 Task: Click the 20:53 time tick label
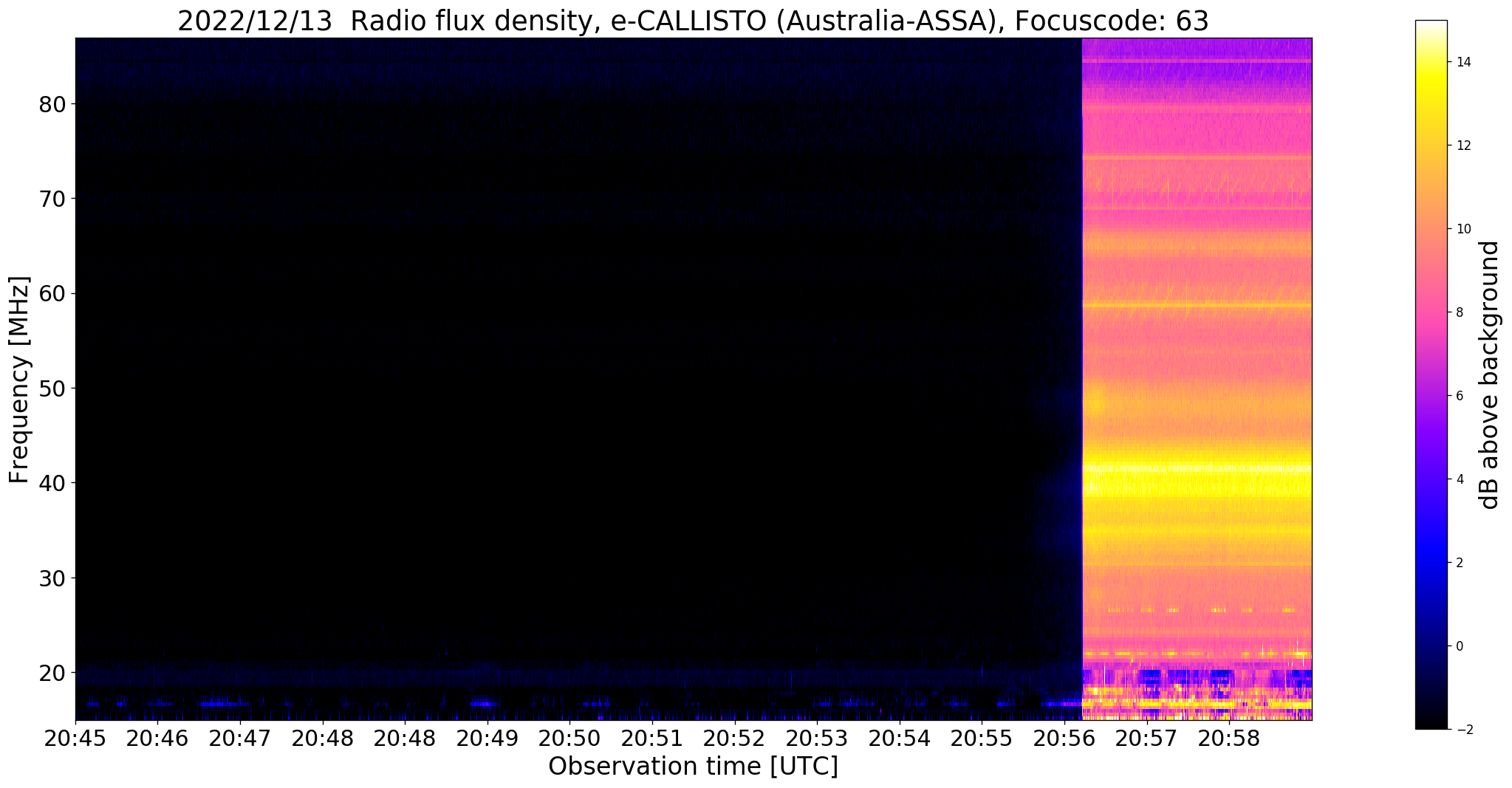pyautogui.click(x=817, y=739)
